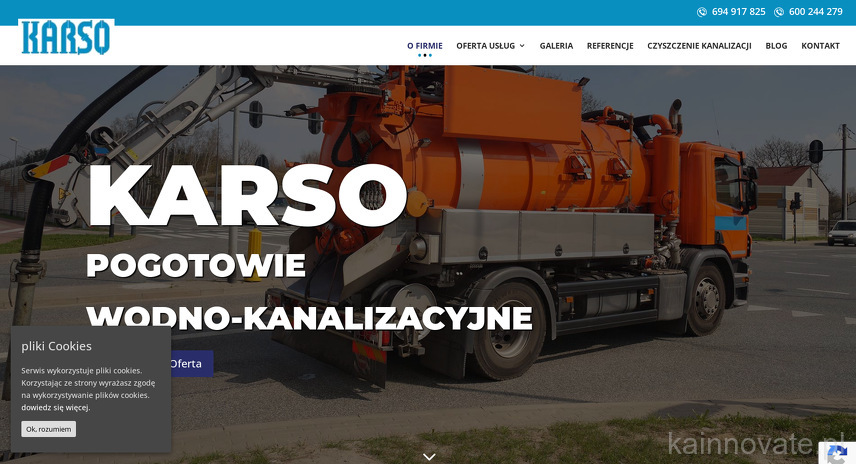The image size is (856, 464).
Task: Open the OFERTA USŁUG menu
Action: (x=485, y=46)
